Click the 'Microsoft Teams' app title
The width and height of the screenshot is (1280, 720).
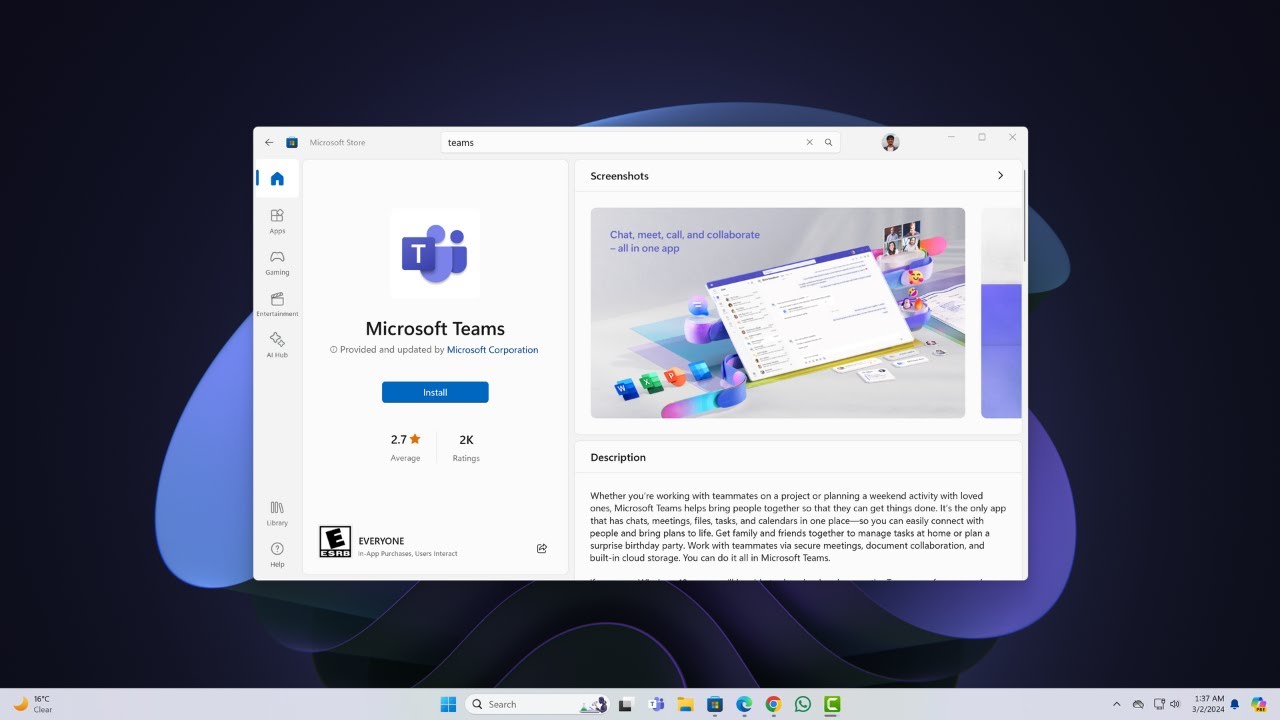[435, 328]
